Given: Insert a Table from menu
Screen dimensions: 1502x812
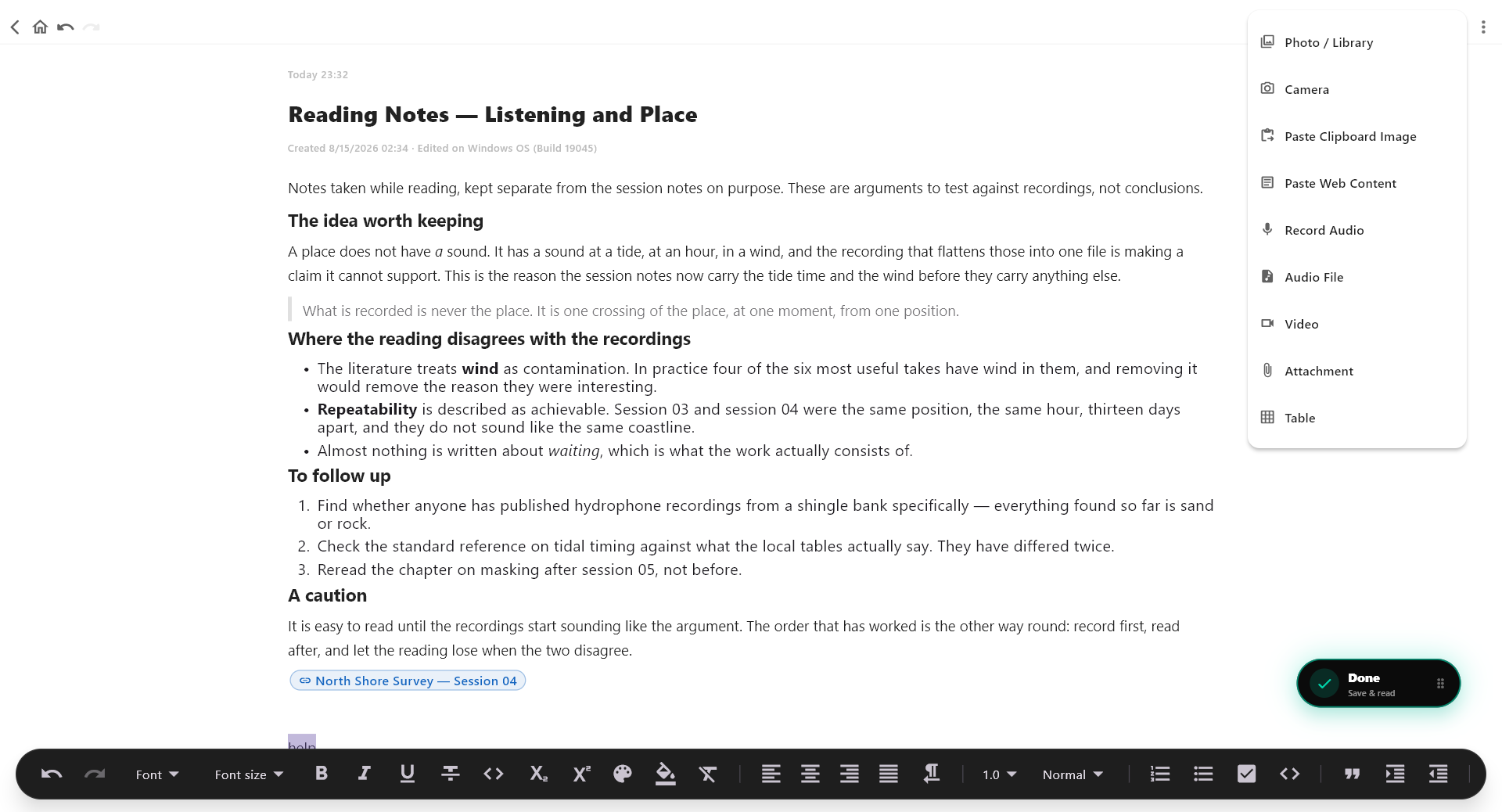Looking at the screenshot, I should coord(1356,418).
